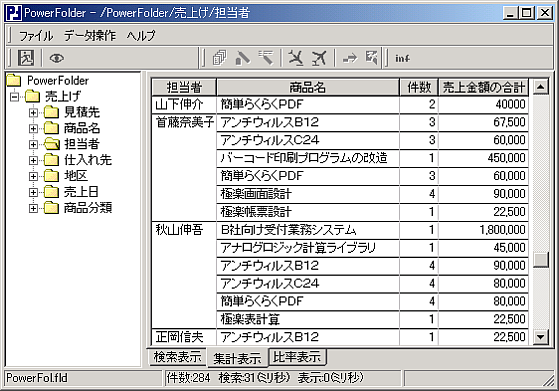Switch to the 集計表示 tab

click(237, 358)
